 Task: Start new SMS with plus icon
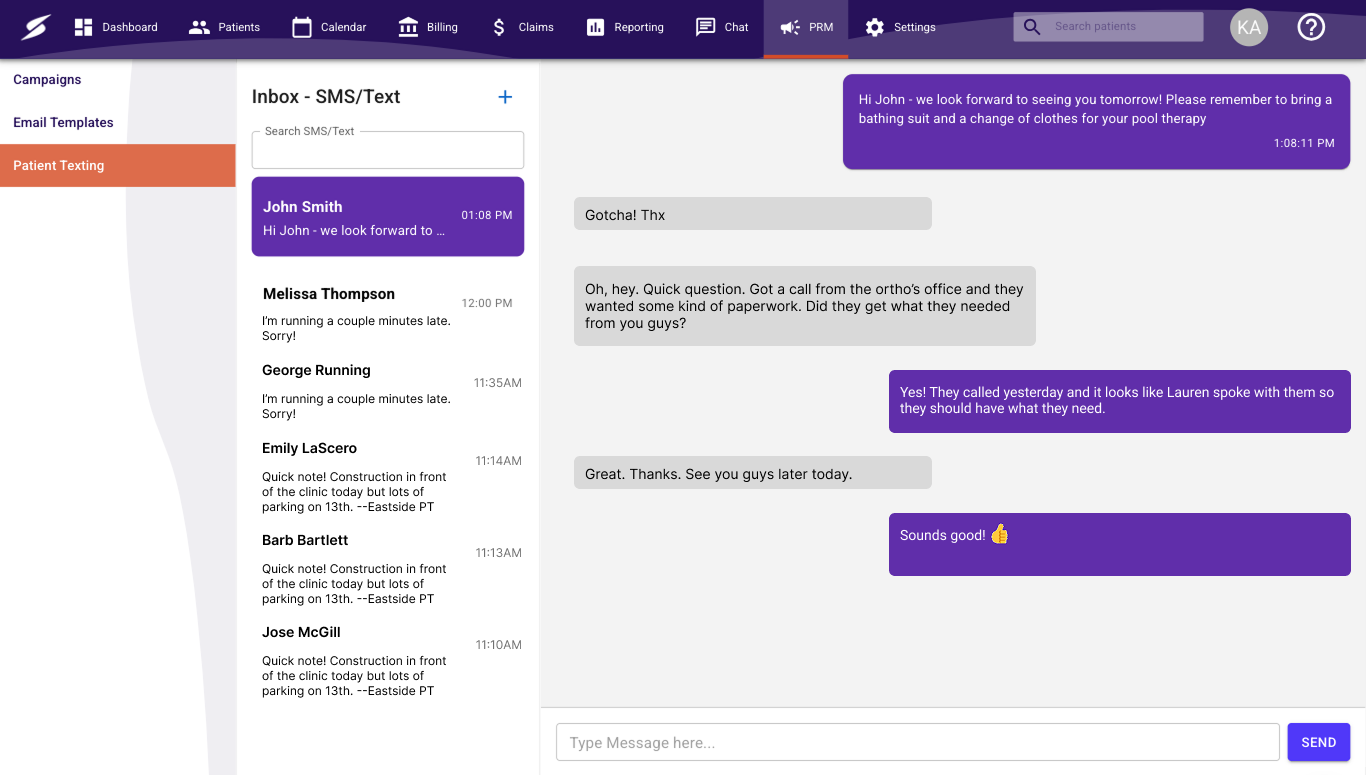point(505,97)
